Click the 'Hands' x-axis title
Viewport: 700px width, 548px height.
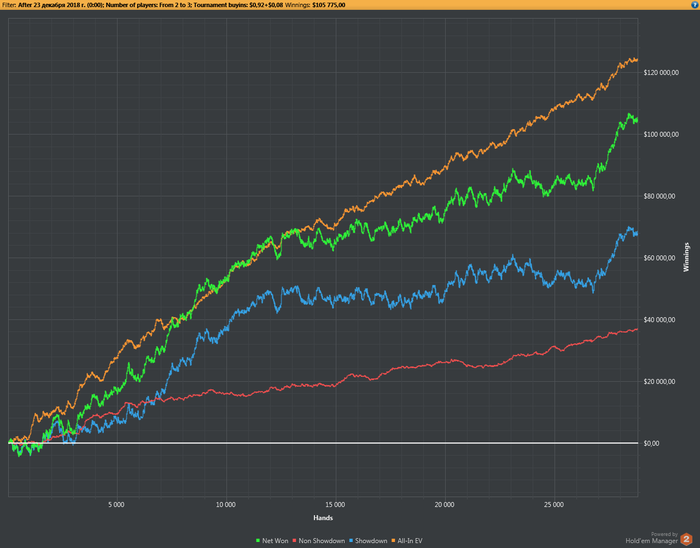click(x=323, y=518)
